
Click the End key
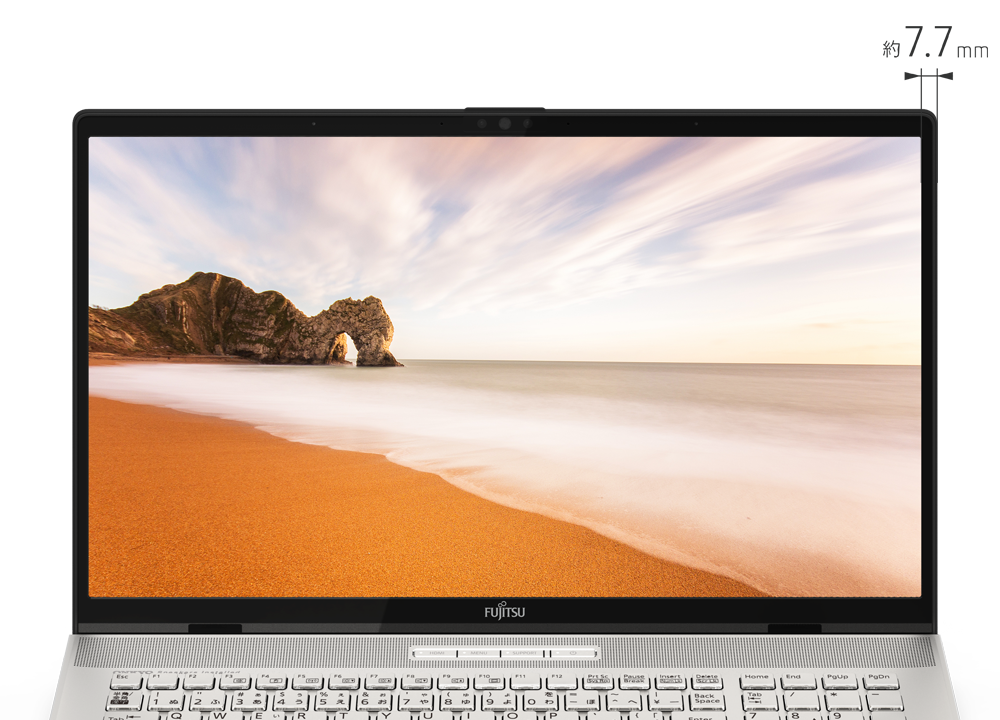point(793,680)
